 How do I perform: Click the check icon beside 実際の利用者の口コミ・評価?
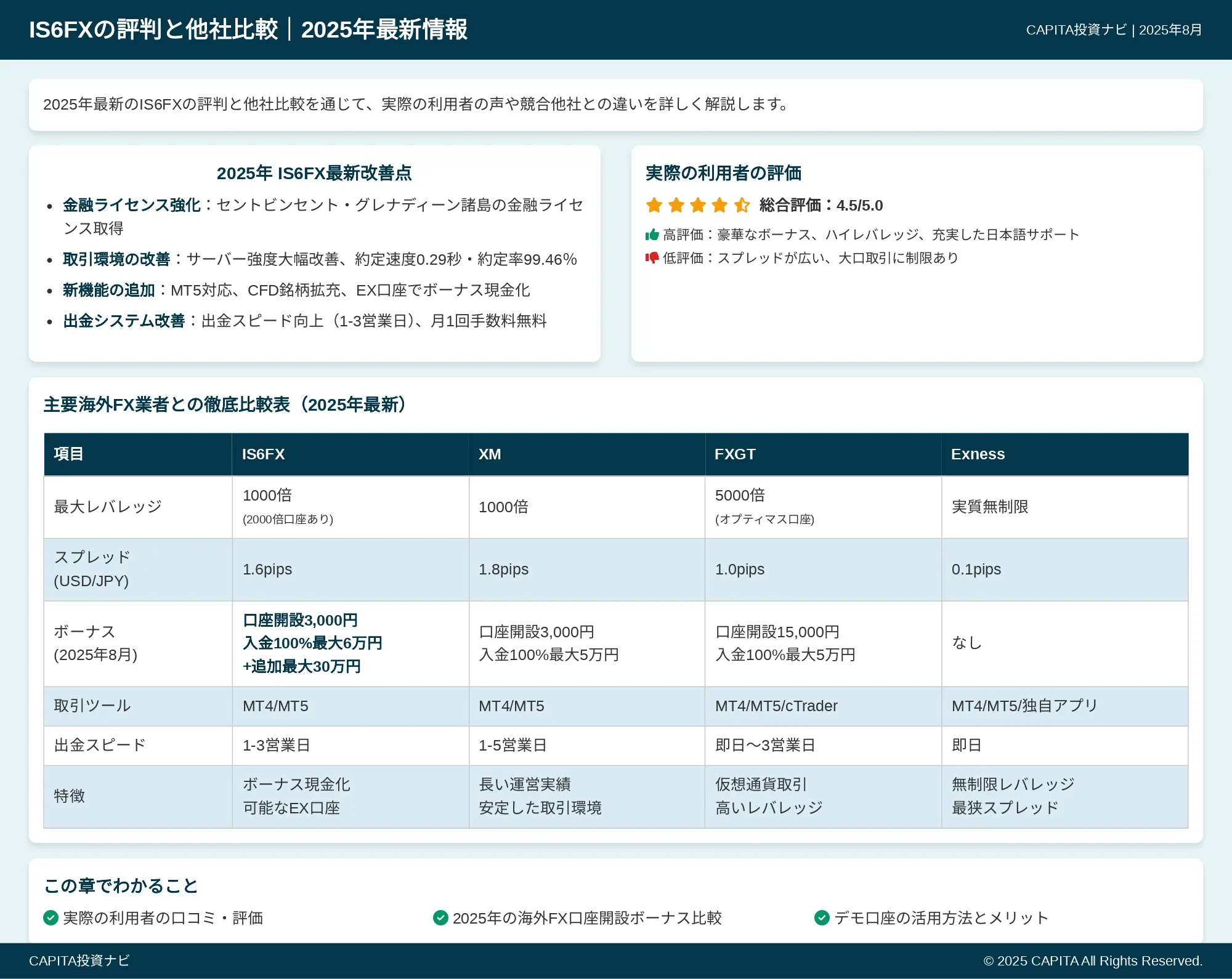[51, 918]
